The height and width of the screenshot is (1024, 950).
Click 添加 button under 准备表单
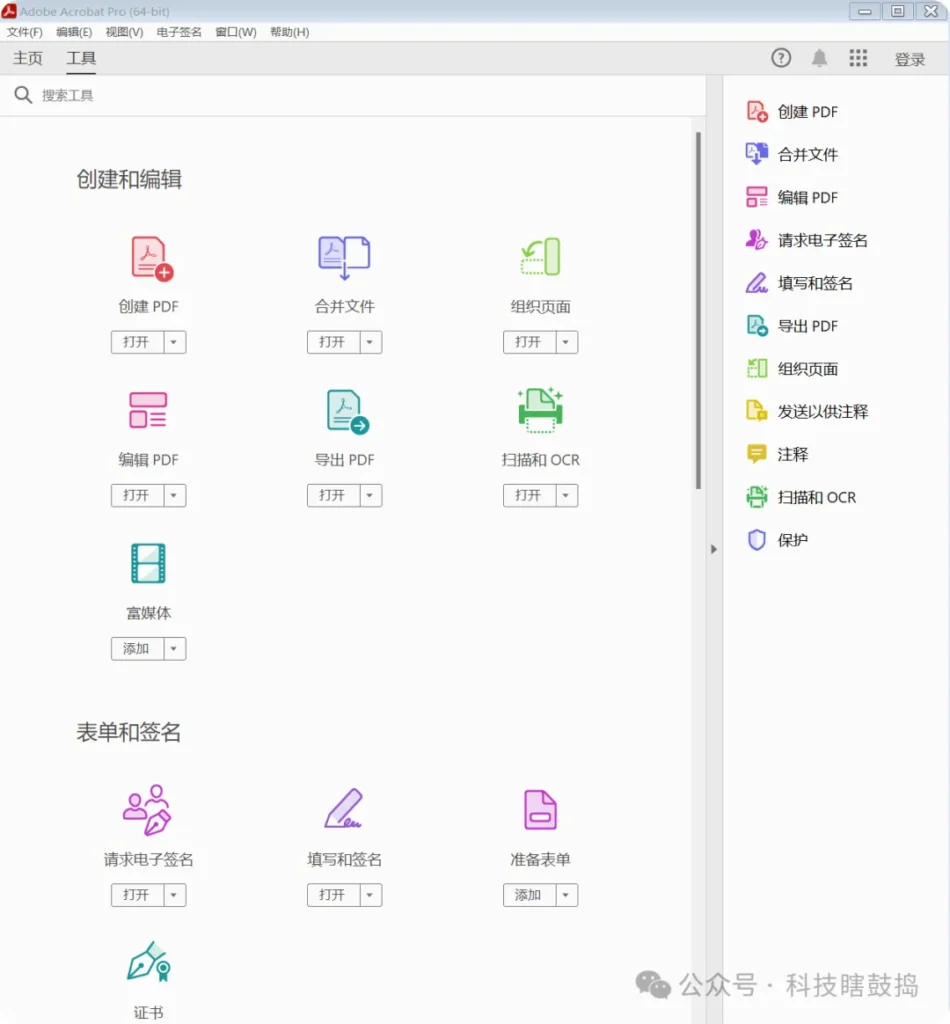click(529, 895)
